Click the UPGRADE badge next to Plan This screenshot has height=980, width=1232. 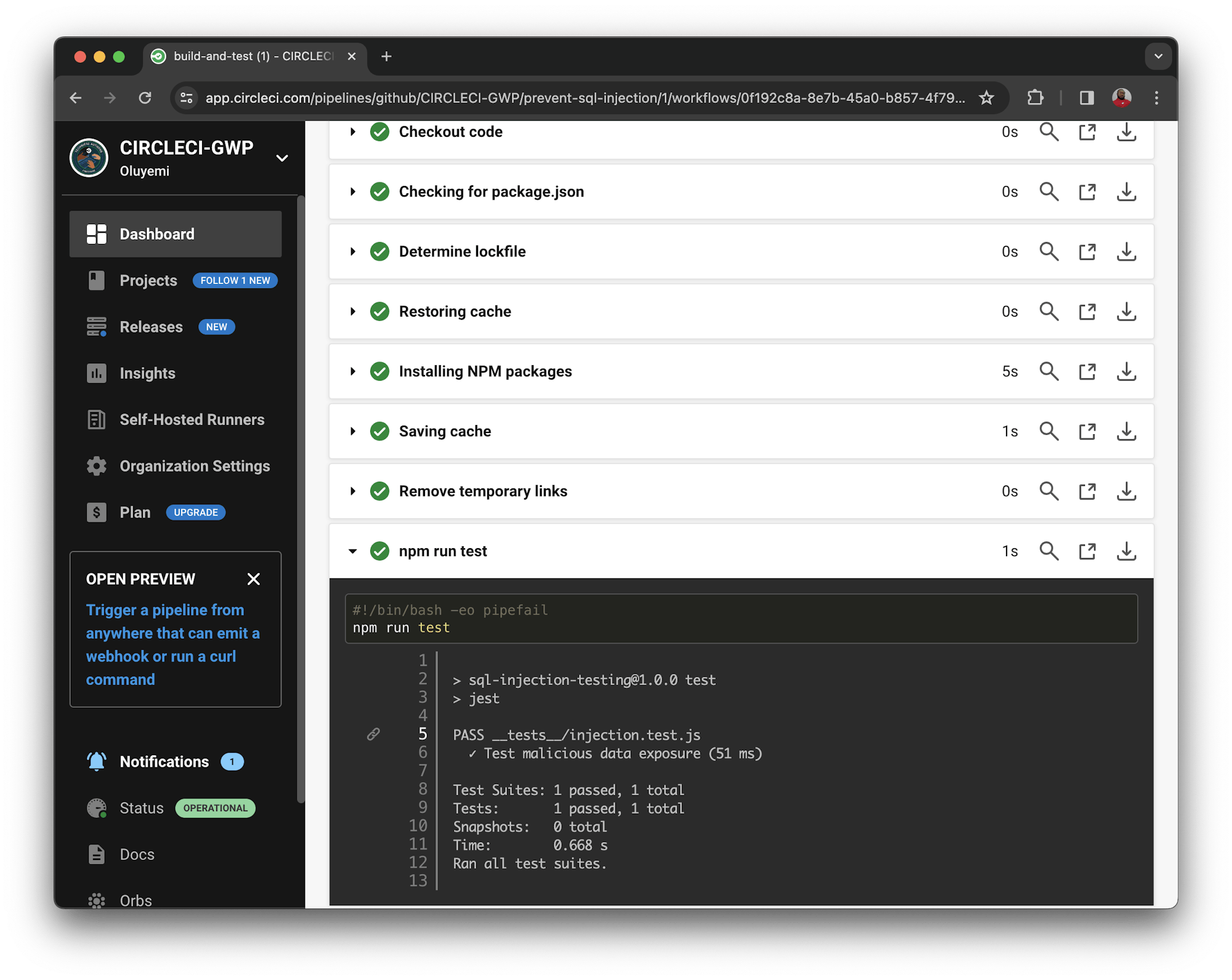pyautogui.click(x=195, y=512)
